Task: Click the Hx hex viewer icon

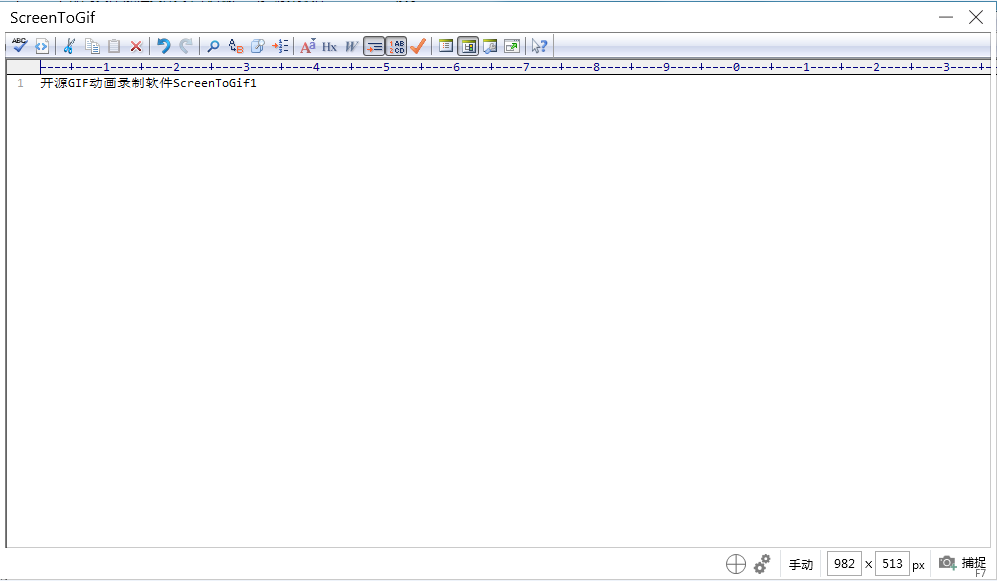Action: [329, 46]
